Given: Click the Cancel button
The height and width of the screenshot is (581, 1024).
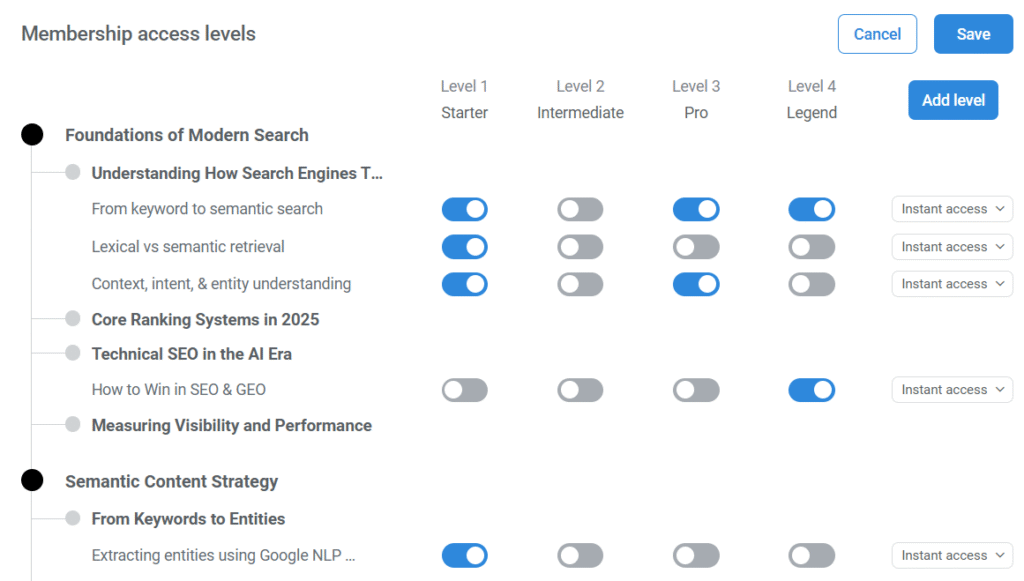Looking at the screenshot, I should click(x=877, y=34).
